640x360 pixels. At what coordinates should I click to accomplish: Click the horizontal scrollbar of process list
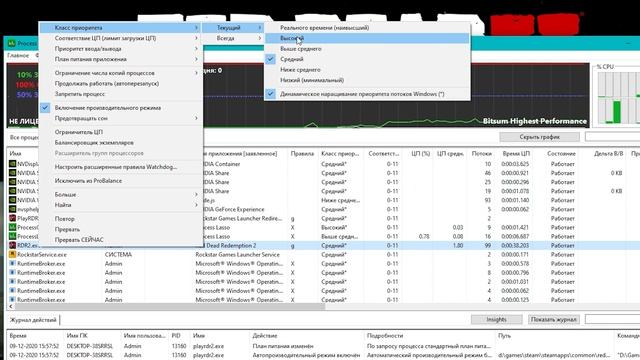point(170,307)
